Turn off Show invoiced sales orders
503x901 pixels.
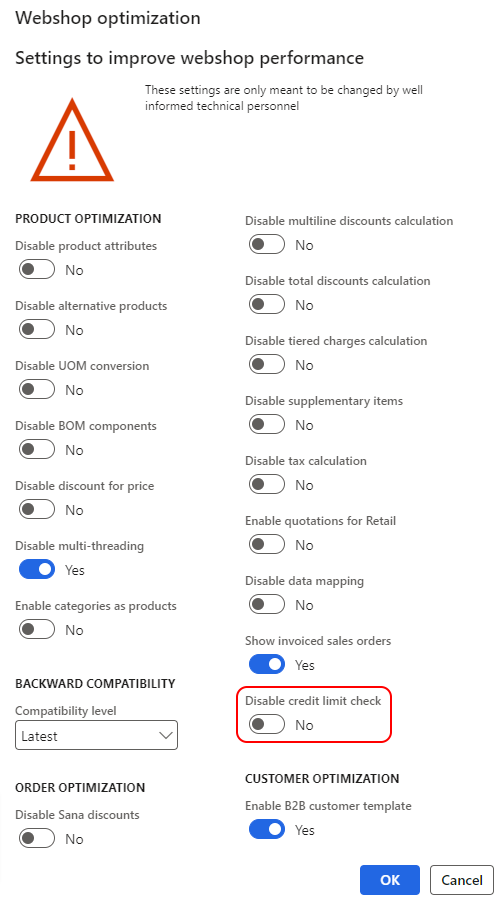pos(267,665)
